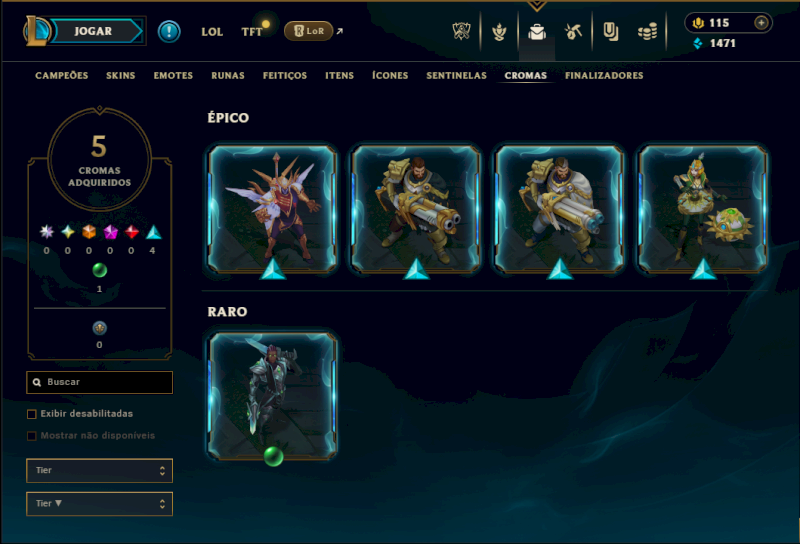Viewport: 800px width, 544px height.
Task: Open the Loot hammer icon
Action: pyautogui.click(x=573, y=32)
